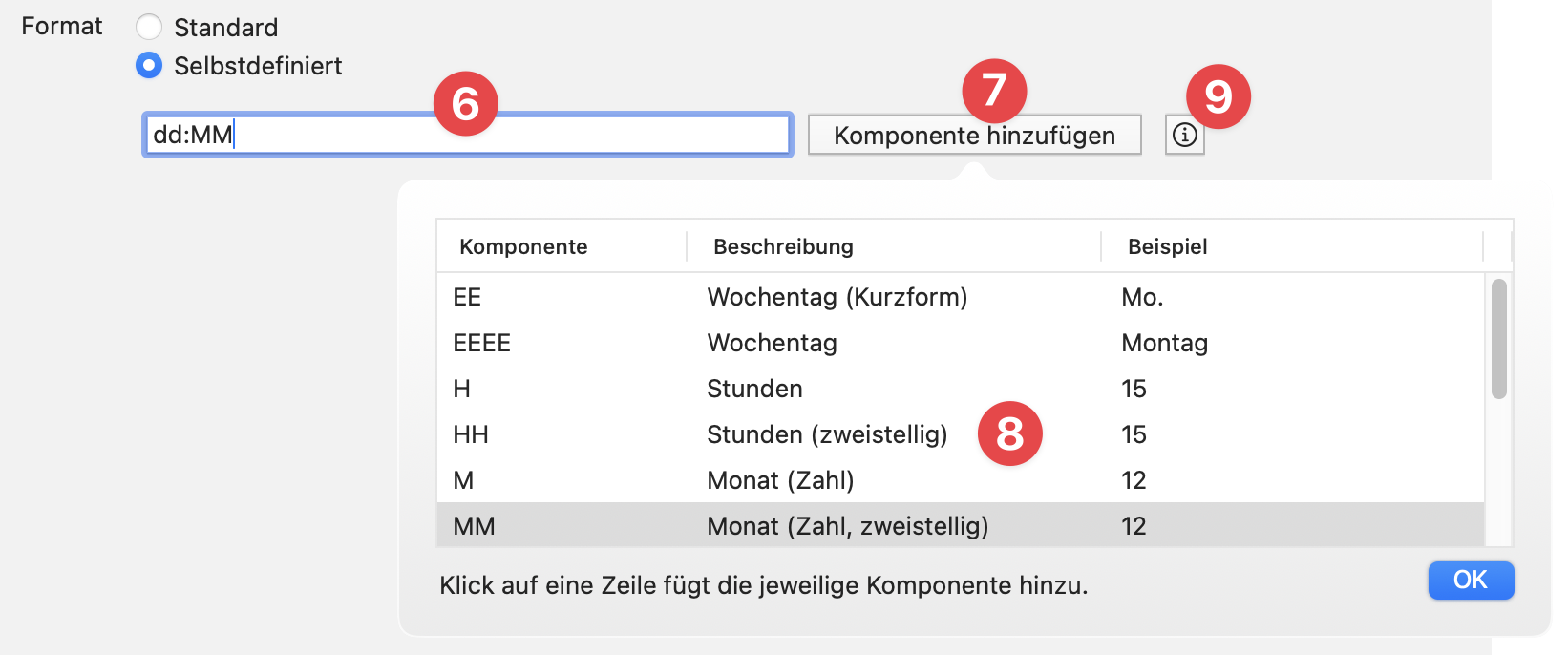Image resolution: width=1568 pixels, height=655 pixels.
Task: Click the Format label
Action: click(60, 27)
